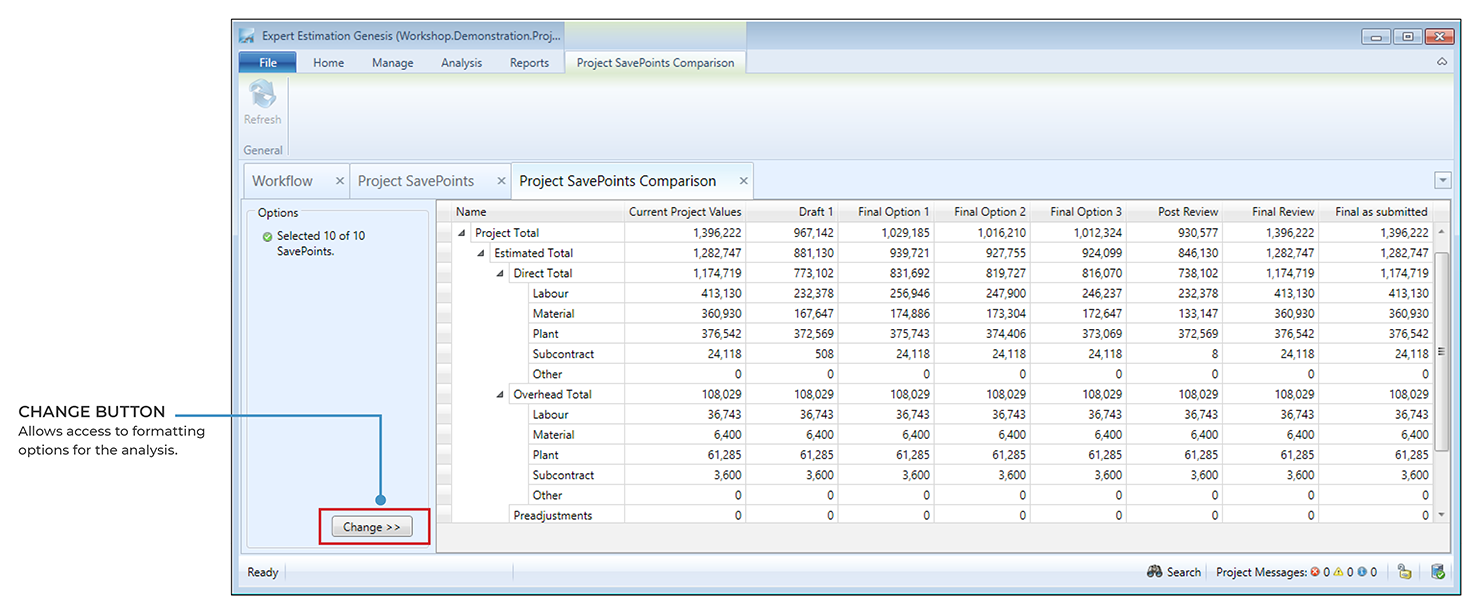
Task: Collapse the ribbon using the top-right chevron
Action: coord(1442,62)
